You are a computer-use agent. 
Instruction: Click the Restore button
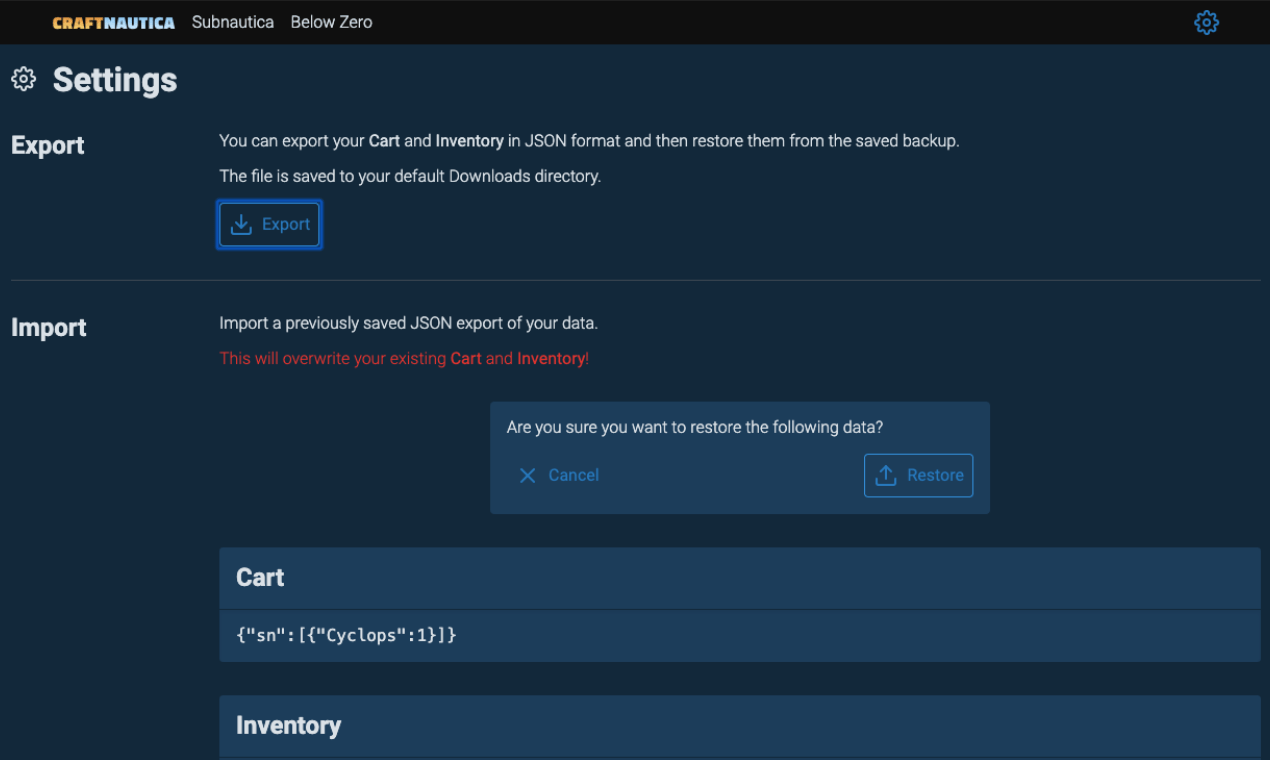coord(918,475)
